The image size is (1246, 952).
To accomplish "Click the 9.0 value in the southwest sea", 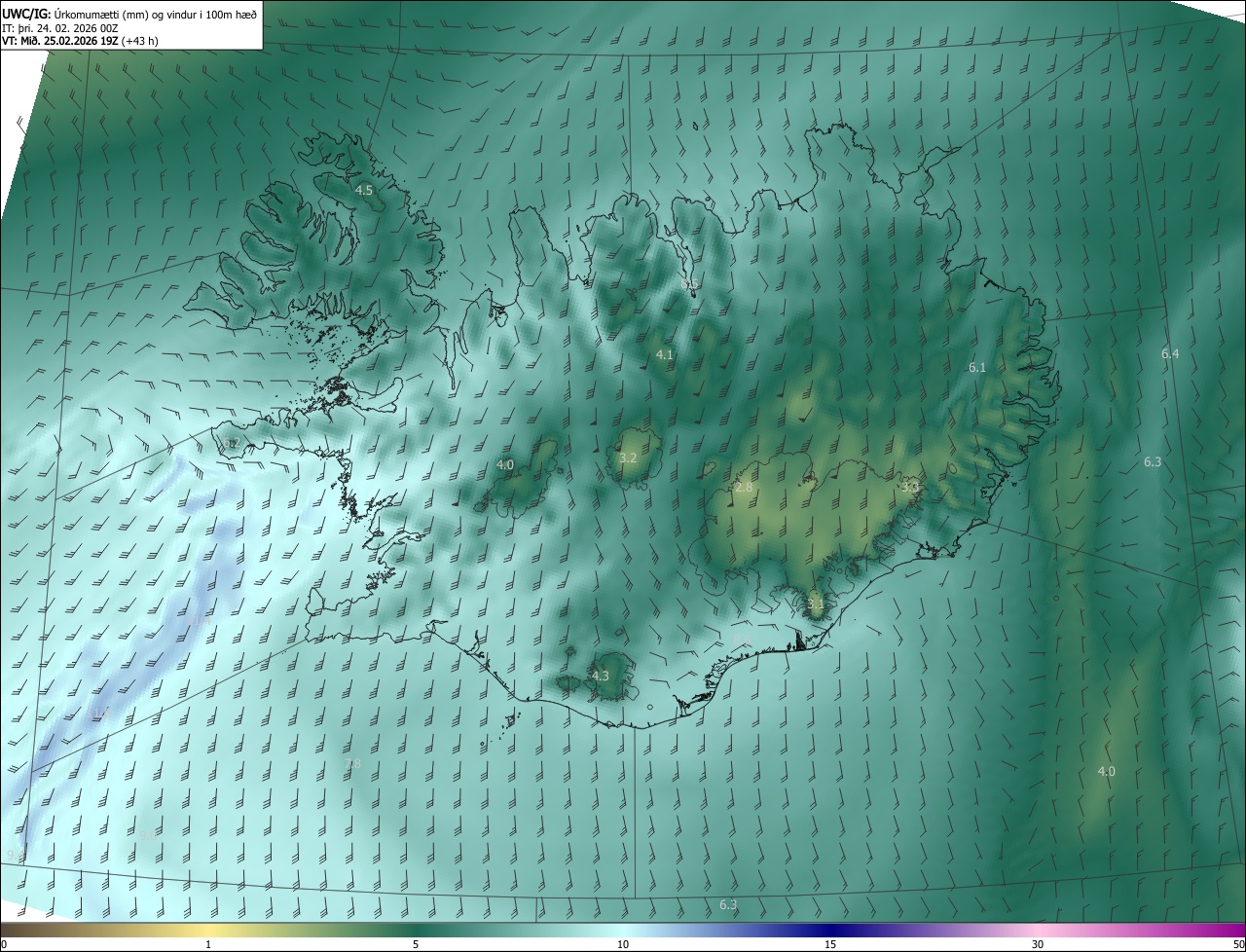I will pyautogui.click(x=149, y=835).
